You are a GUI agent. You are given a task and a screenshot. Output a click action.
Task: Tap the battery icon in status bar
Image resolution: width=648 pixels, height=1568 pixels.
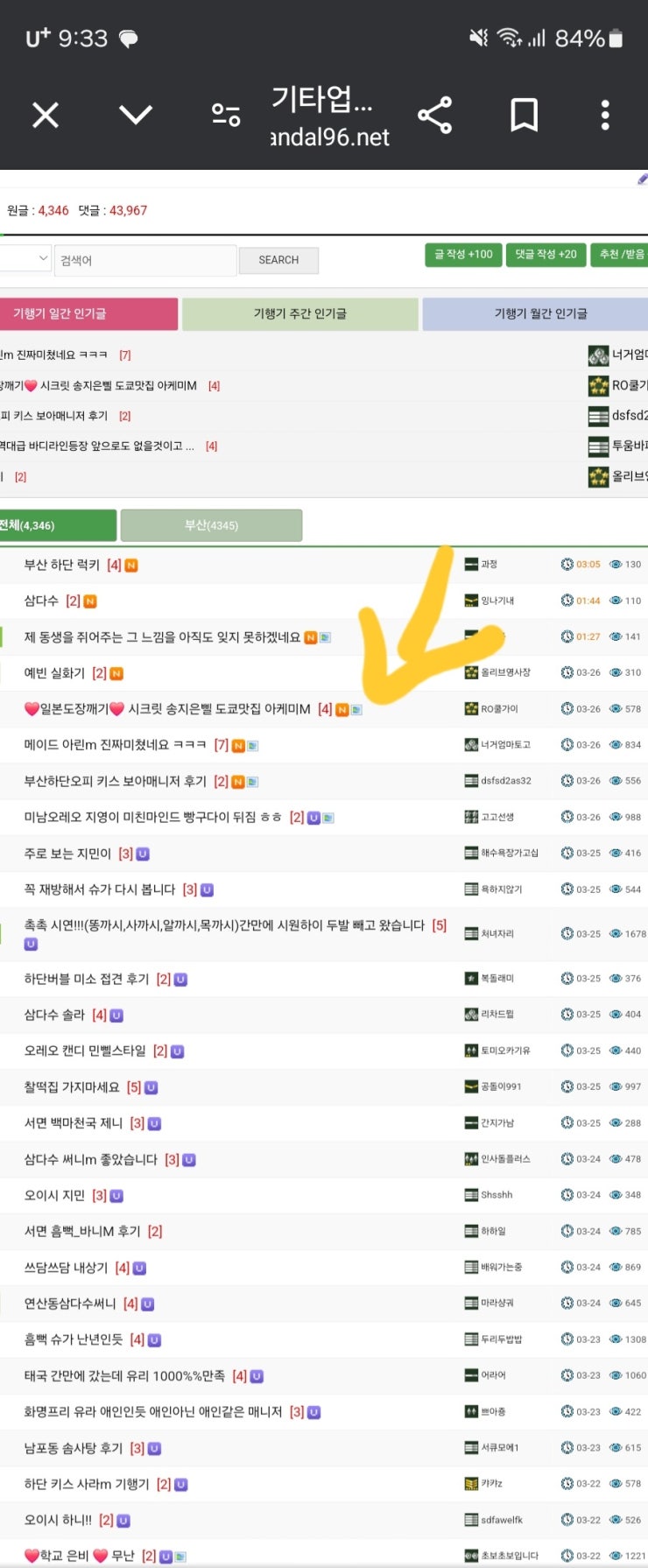tap(616, 38)
